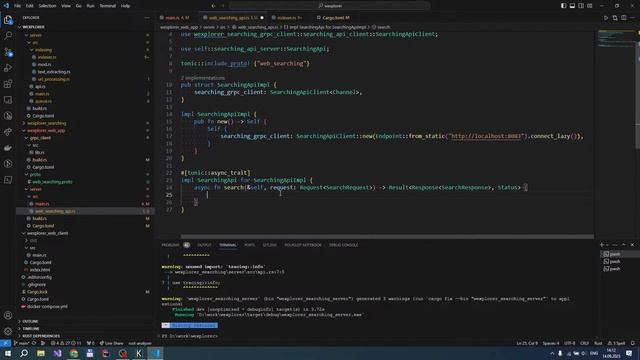Viewport: 640px width, 360px height.
Task: Open the terminal launch profile dropdown arrow
Action: point(607,245)
